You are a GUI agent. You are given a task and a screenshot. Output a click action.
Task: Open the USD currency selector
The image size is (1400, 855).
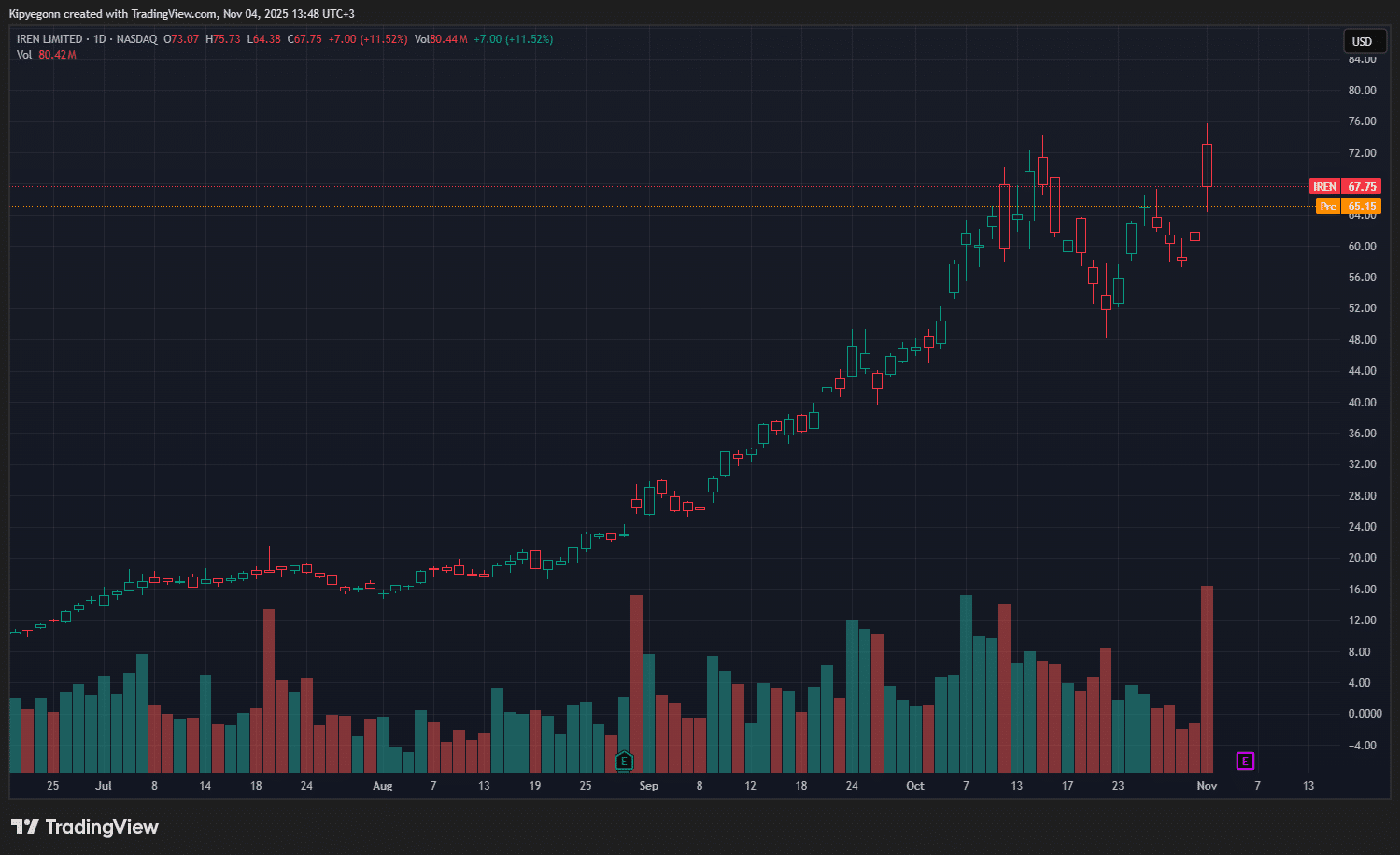(x=1362, y=41)
